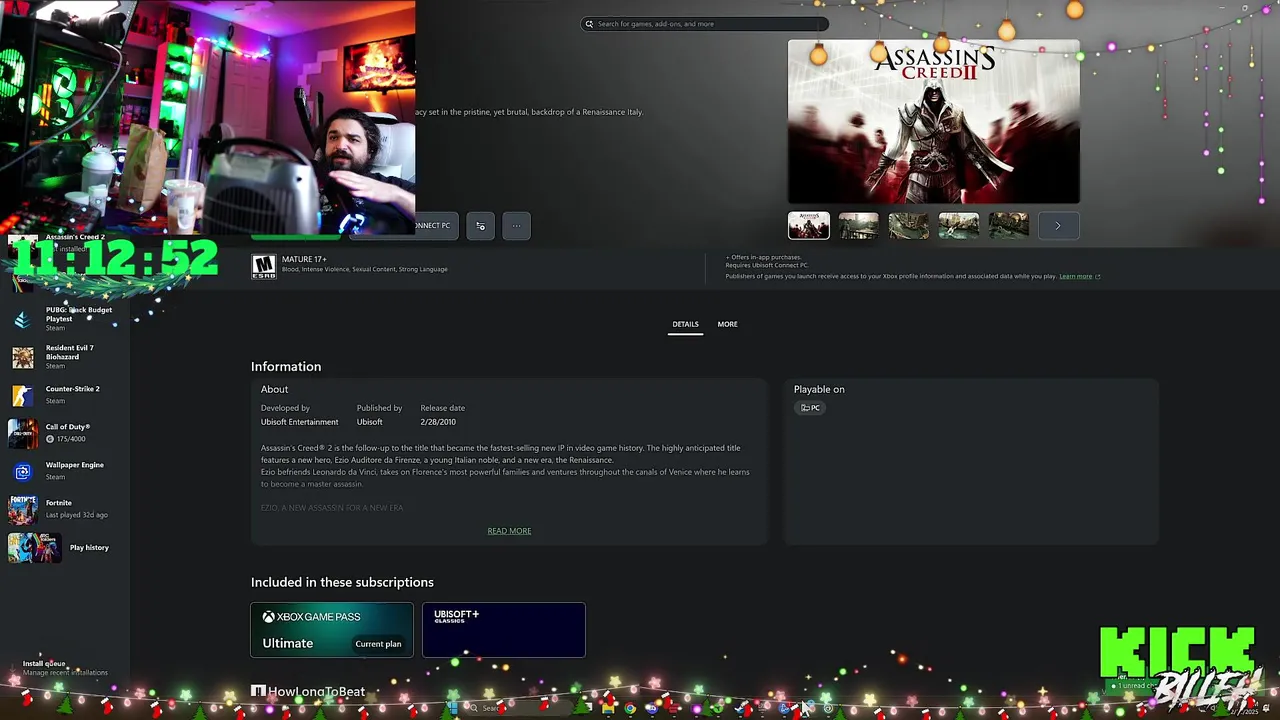
Task: Switch to the MORE tab
Action: pos(727,324)
